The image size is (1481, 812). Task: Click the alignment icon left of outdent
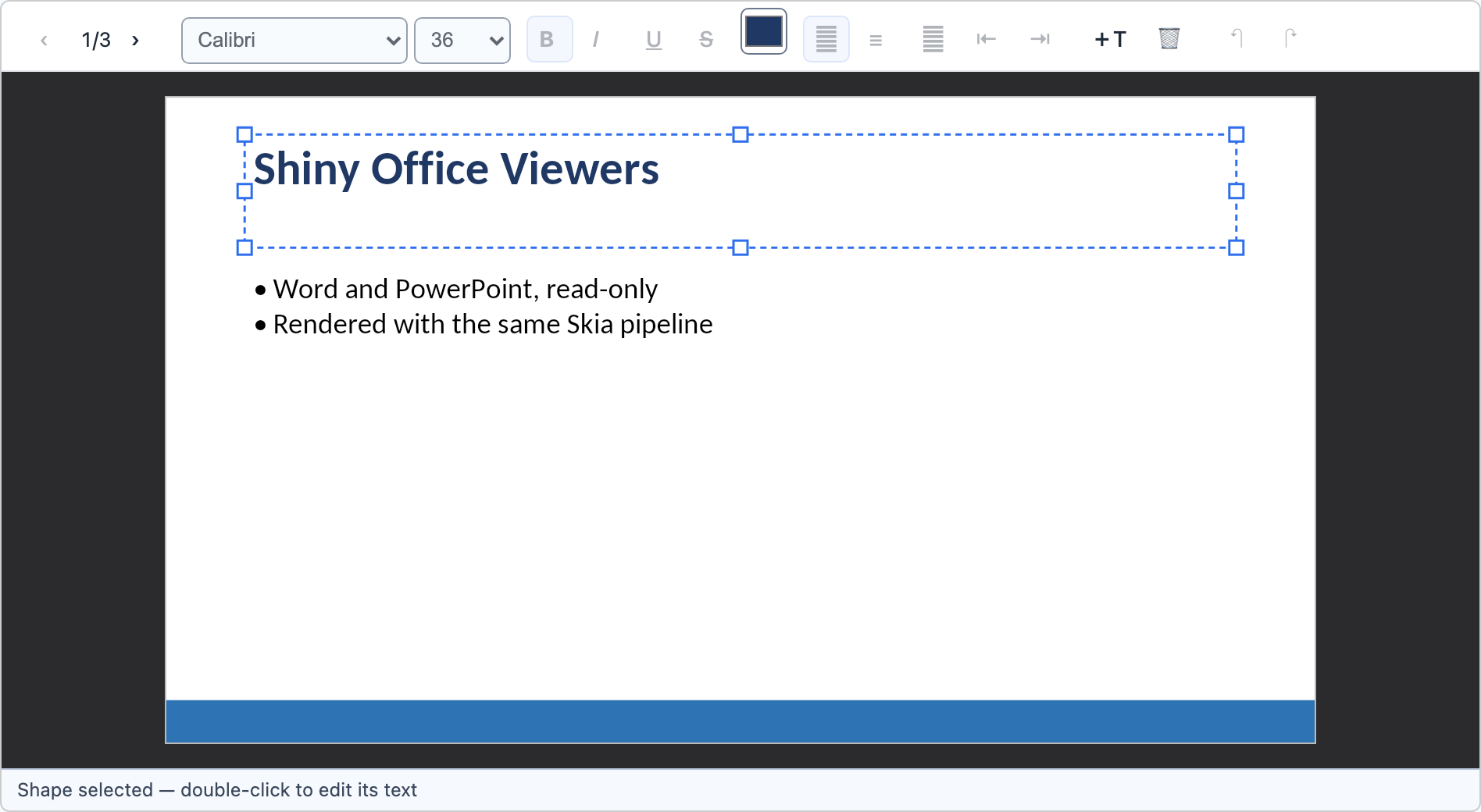coord(933,39)
